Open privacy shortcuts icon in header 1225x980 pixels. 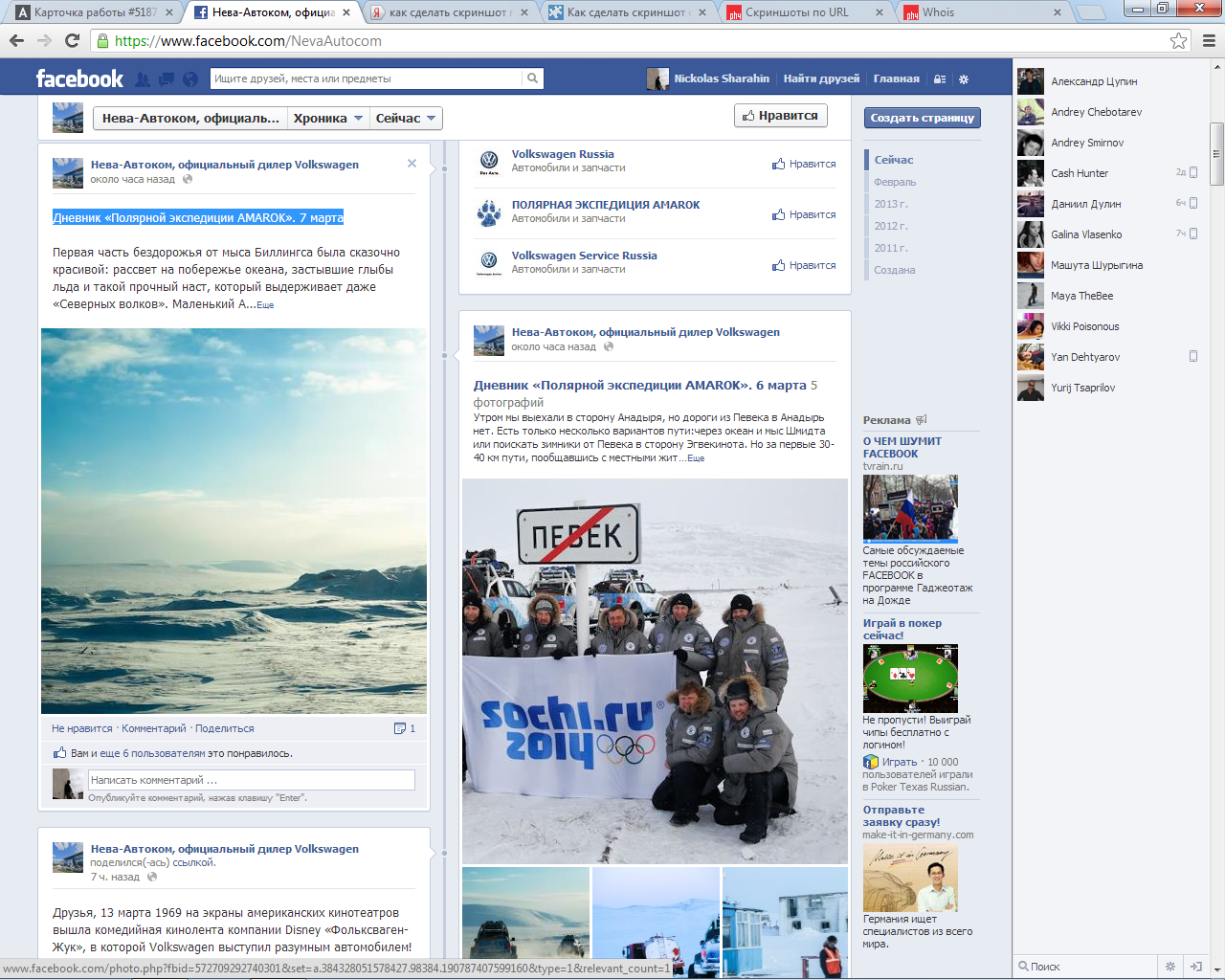pyautogui.click(x=940, y=79)
